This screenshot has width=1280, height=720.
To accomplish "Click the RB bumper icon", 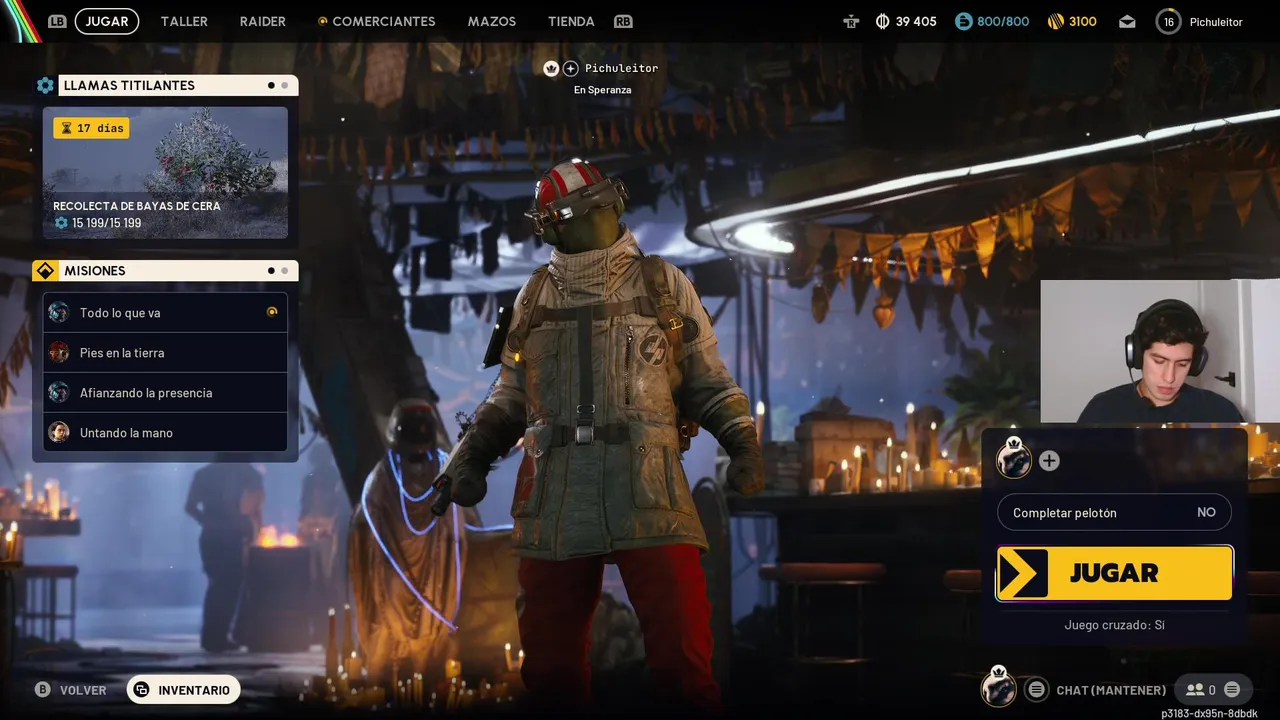I will (x=623, y=21).
